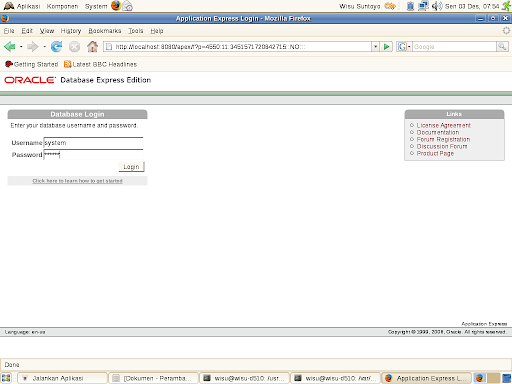This screenshot has height=384, width=512.
Task: Open the Aplikasi panel menu
Action: click(x=22, y=6)
